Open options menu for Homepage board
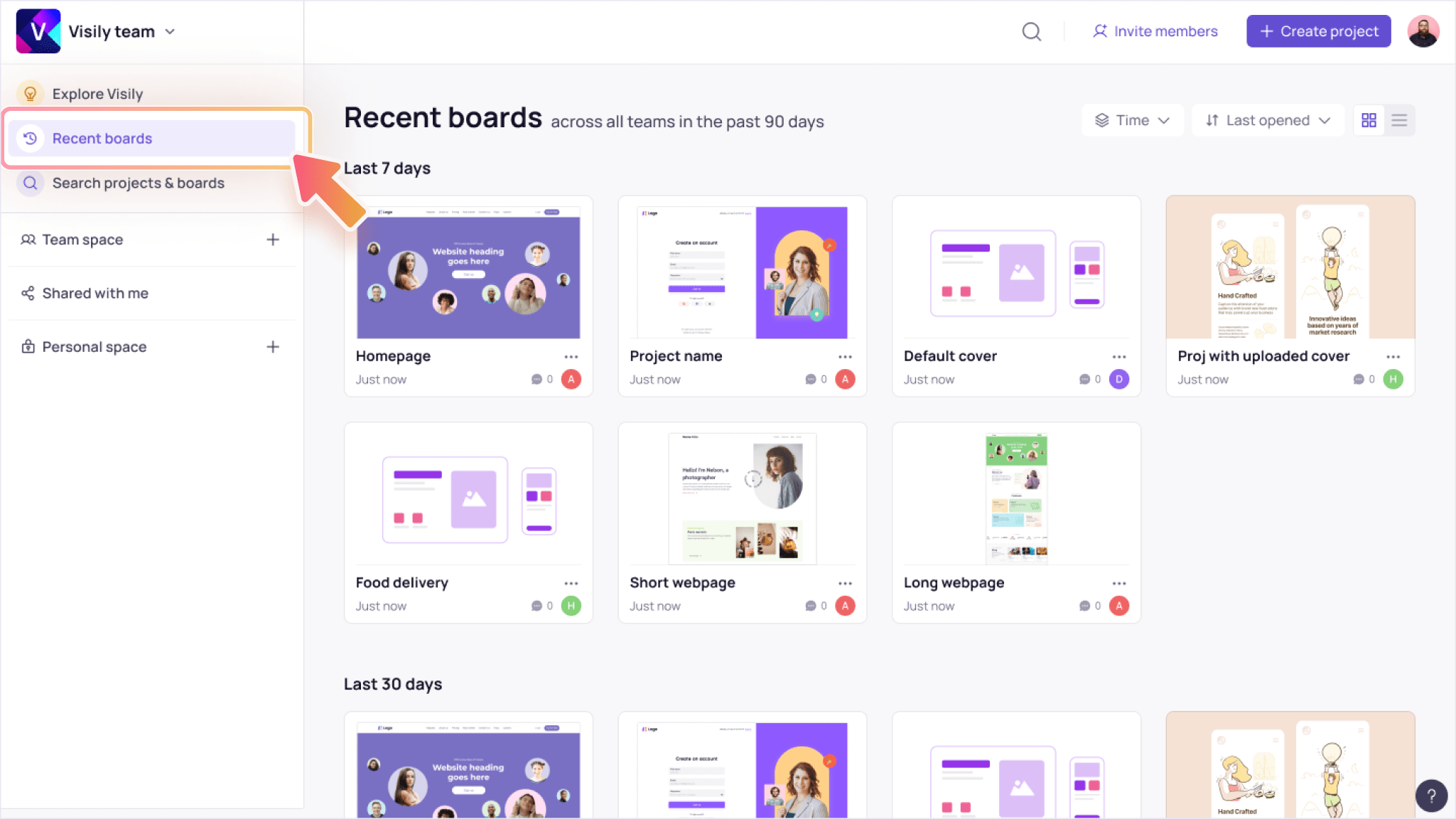1456x819 pixels. pos(573,356)
